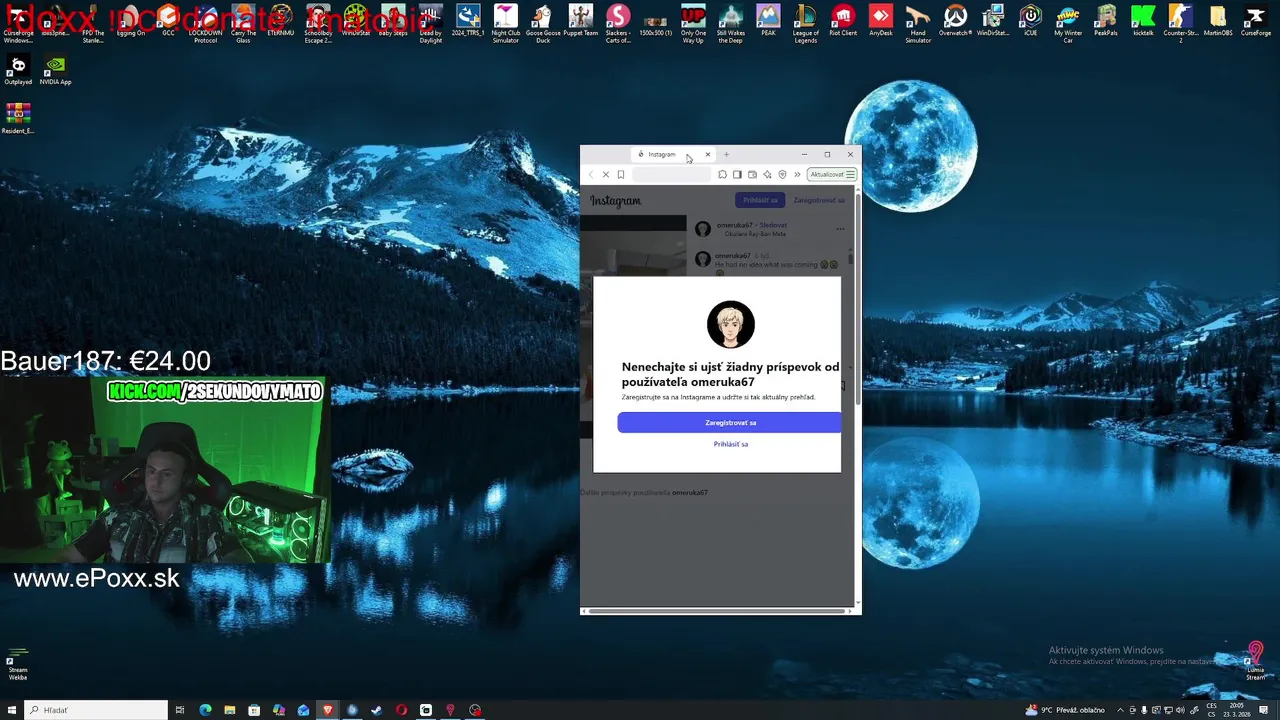Stop page loading with the X icon
This screenshot has width=1280, height=720.
click(605, 174)
